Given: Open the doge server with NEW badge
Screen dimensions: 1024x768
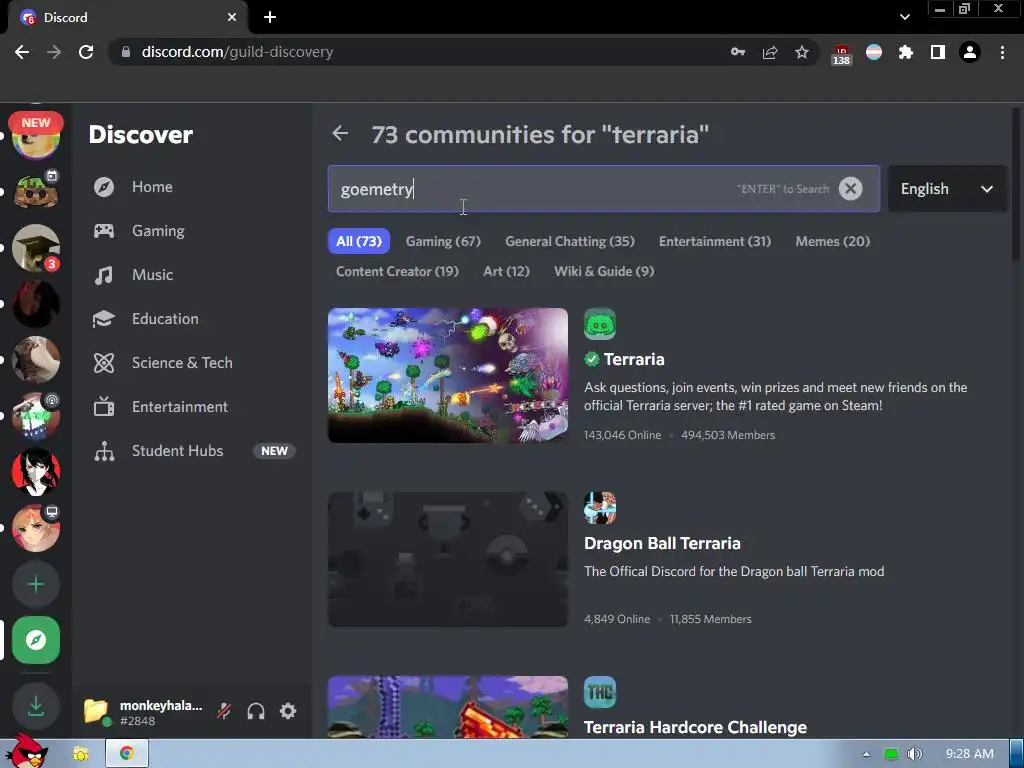Looking at the screenshot, I should (x=36, y=135).
